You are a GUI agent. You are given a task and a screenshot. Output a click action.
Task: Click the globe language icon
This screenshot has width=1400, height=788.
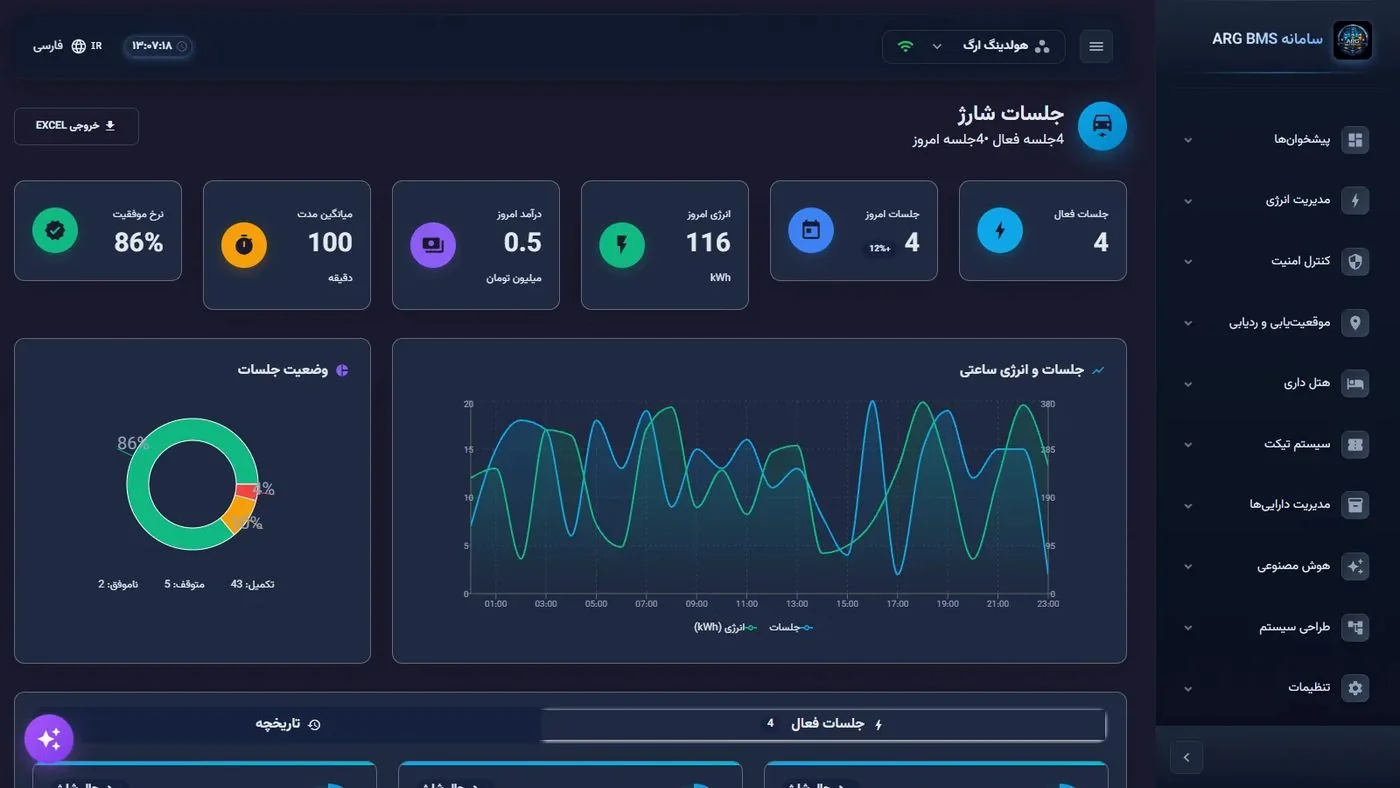point(79,46)
